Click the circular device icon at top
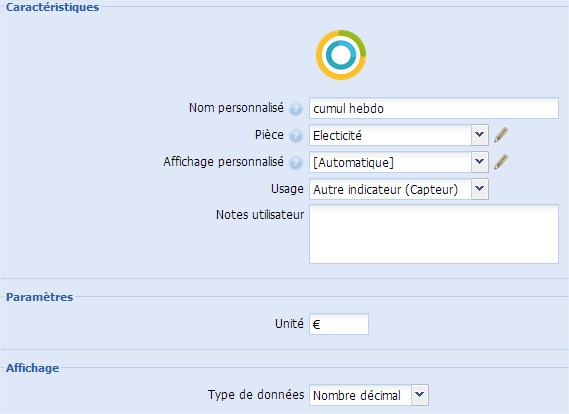The height and width of the screenshot is (414, 569). 341,55
